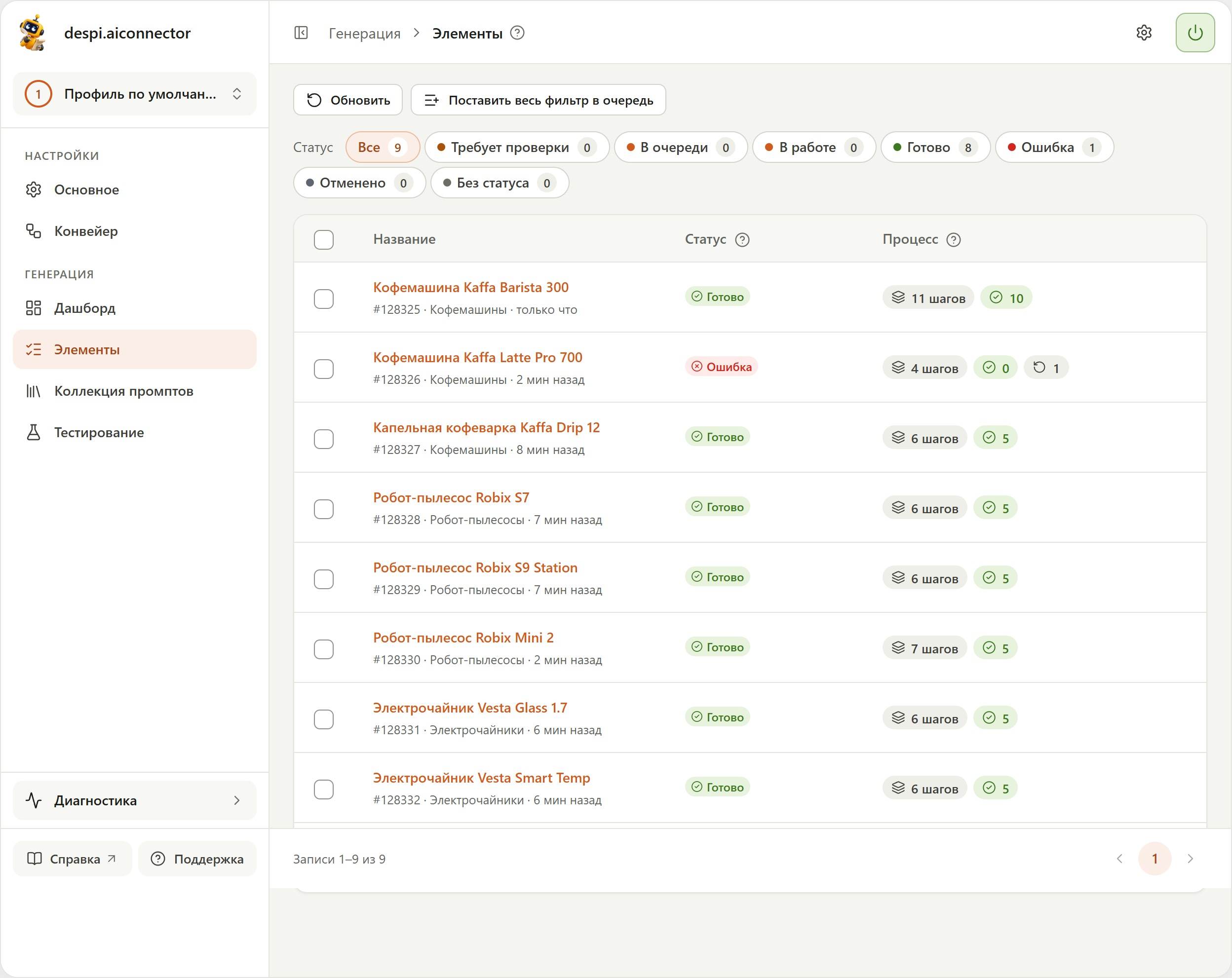
Task: Click the help icon beside Статус column header
Action: [x=742, y=240]
